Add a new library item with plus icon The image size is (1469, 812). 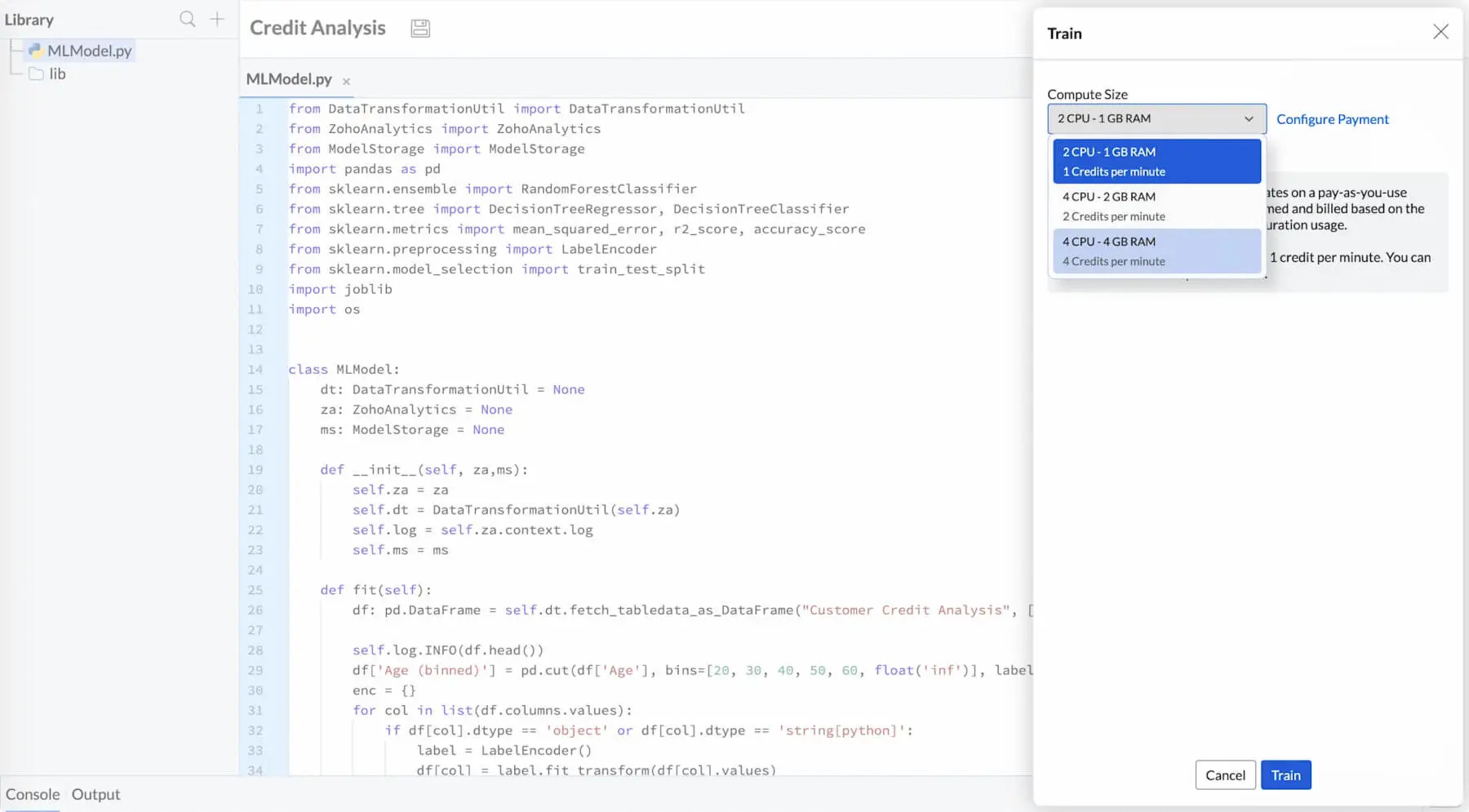point(217,19)
